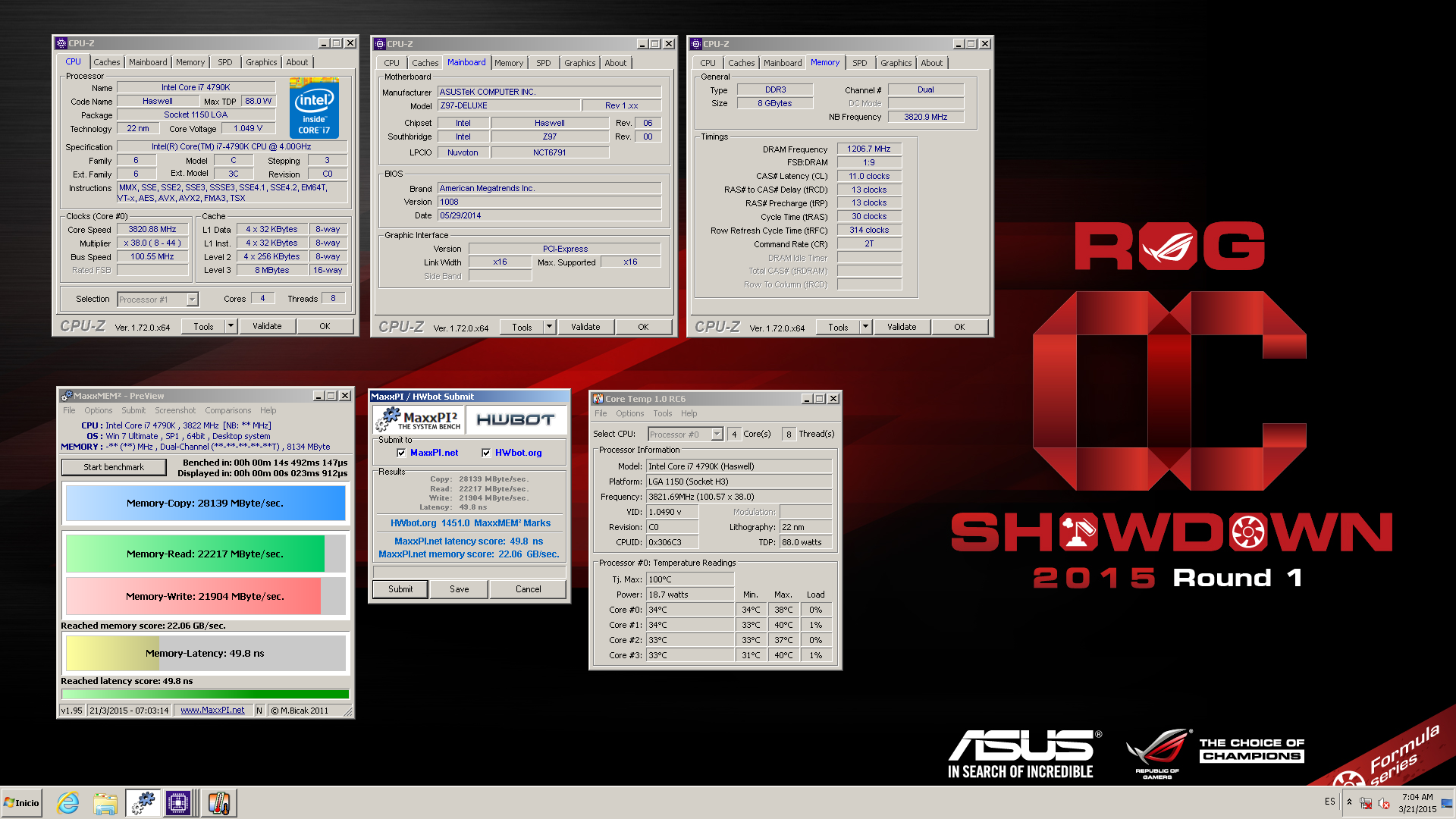Click Start benchmark in MaxxMEM²
This screenshot has height=819, width=1456.
[114, 467]
